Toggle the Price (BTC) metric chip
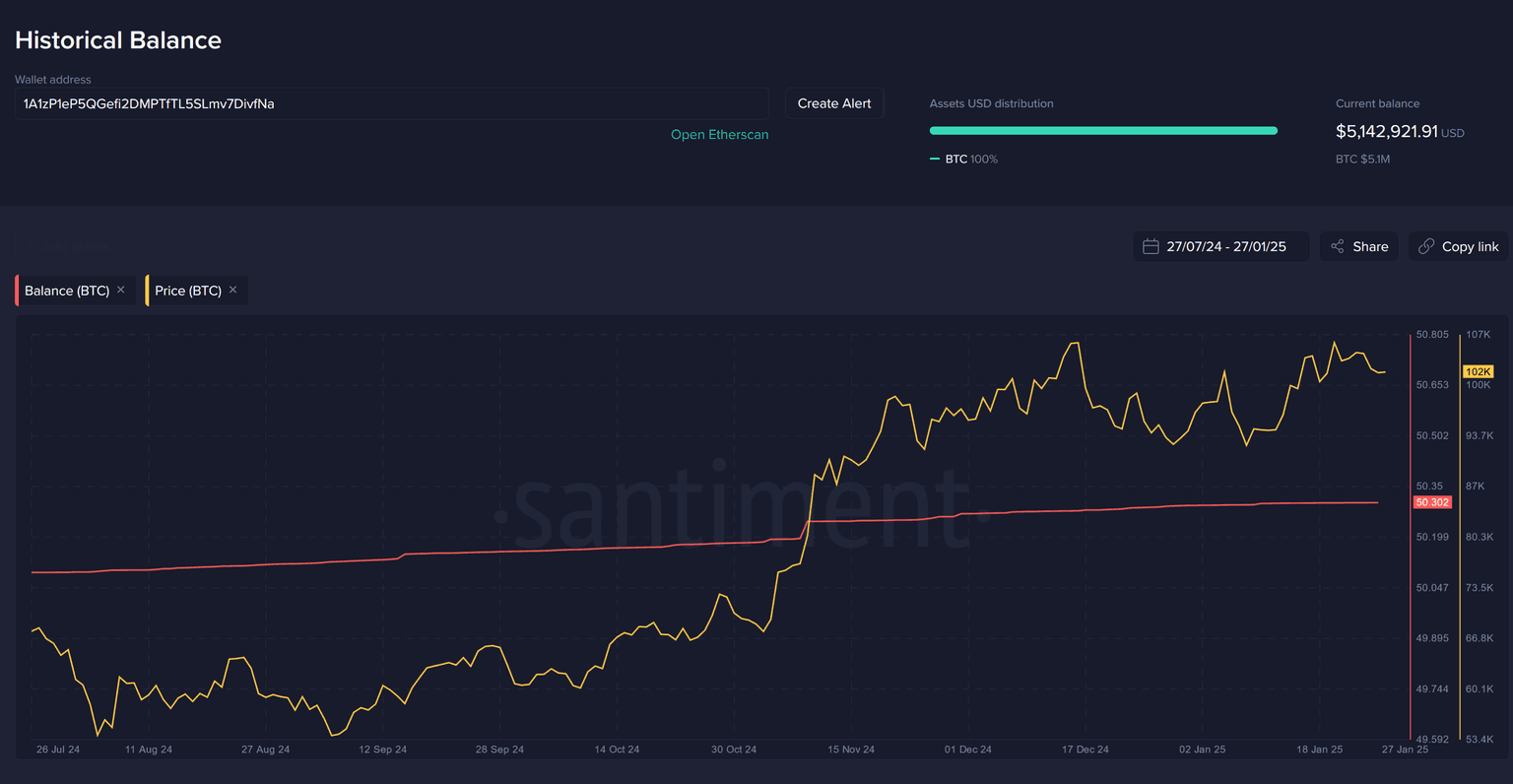 [x=188, y=291]
